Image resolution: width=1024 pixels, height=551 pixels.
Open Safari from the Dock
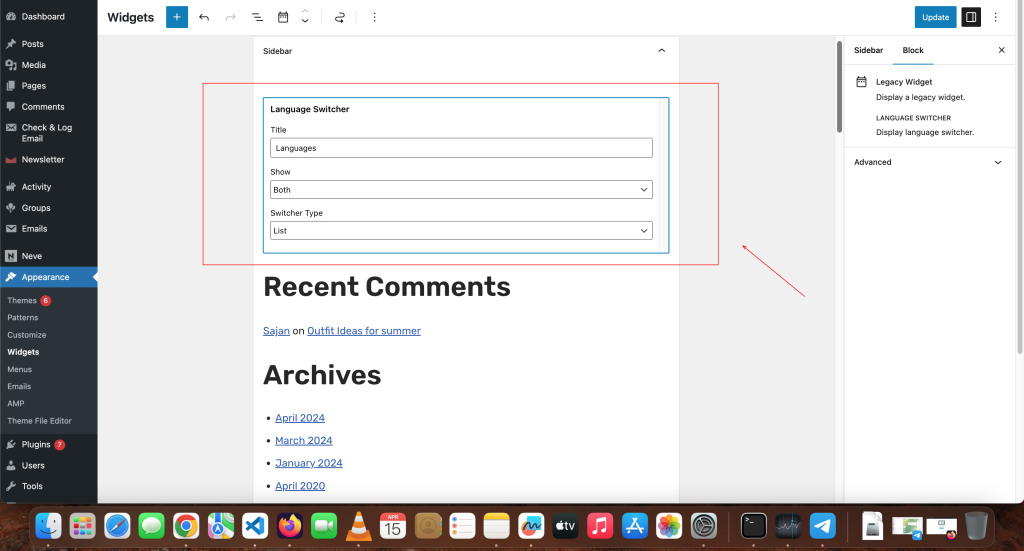[x=118, y=526]
